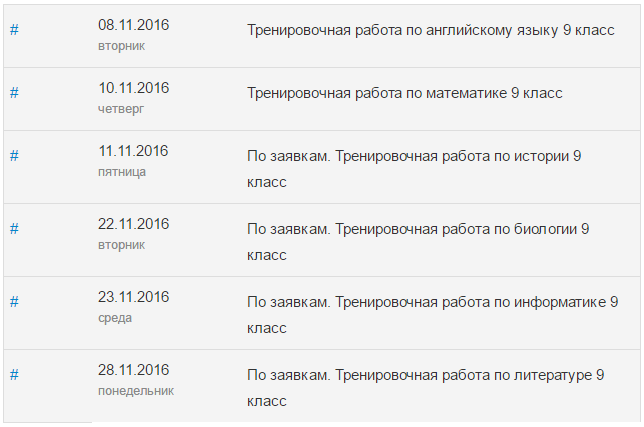644x427 pixels.
Task: Click the # link in the 22.11.2016 row
Action: 14,229
